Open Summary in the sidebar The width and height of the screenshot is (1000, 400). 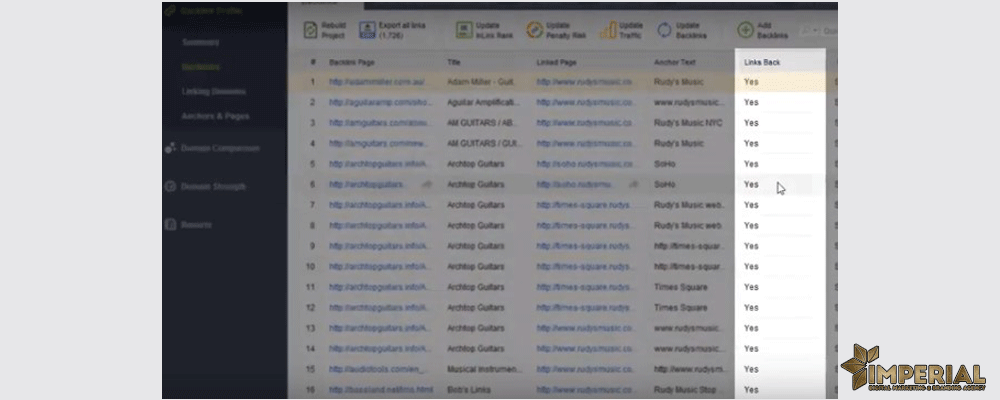point(200,42)
